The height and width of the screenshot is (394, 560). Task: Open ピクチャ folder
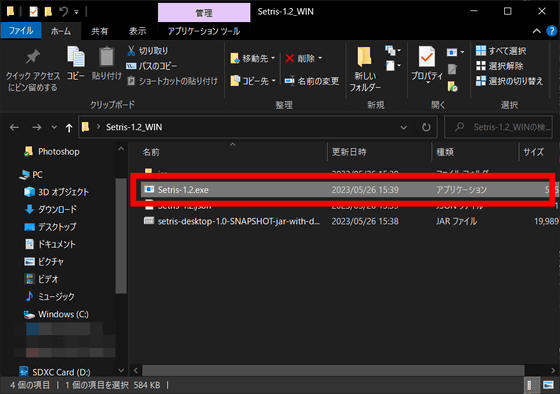tap(44, 262)
